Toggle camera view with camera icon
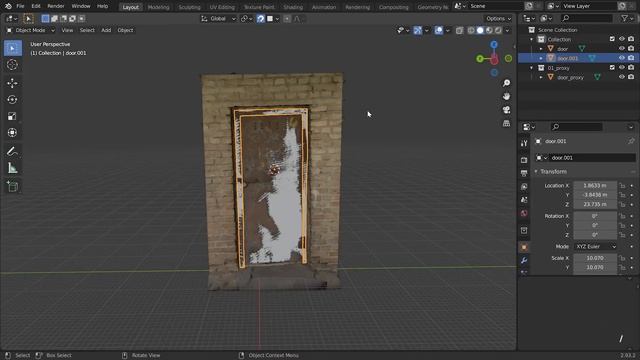 pyautogui.click(x=506, y=110)
